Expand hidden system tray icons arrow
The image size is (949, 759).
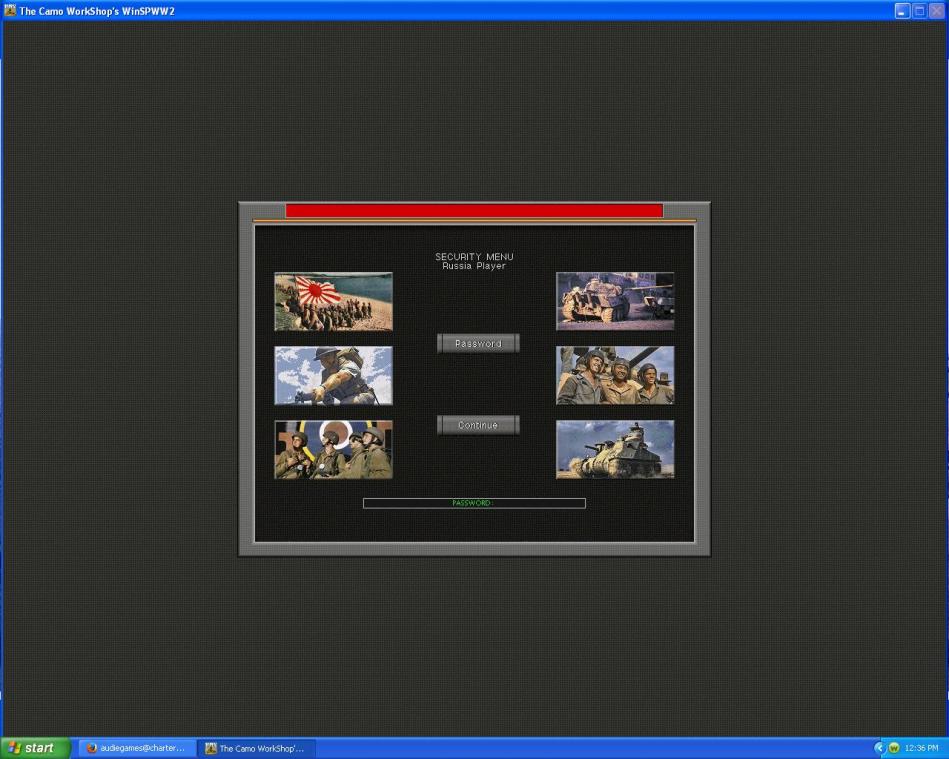880,748
